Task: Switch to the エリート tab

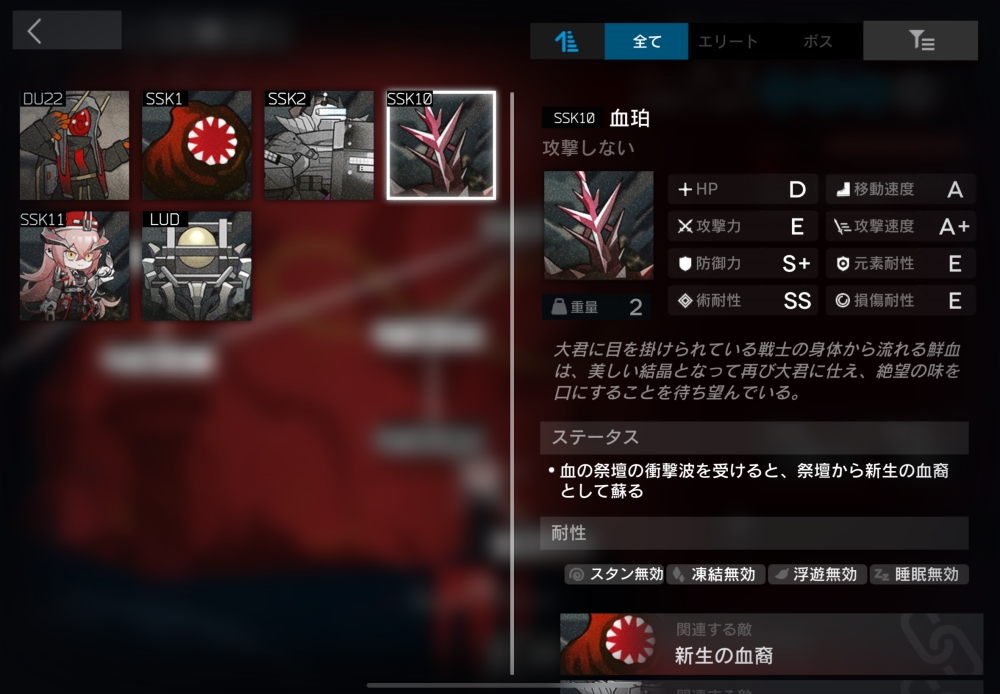Action: (x=728, y=41)
